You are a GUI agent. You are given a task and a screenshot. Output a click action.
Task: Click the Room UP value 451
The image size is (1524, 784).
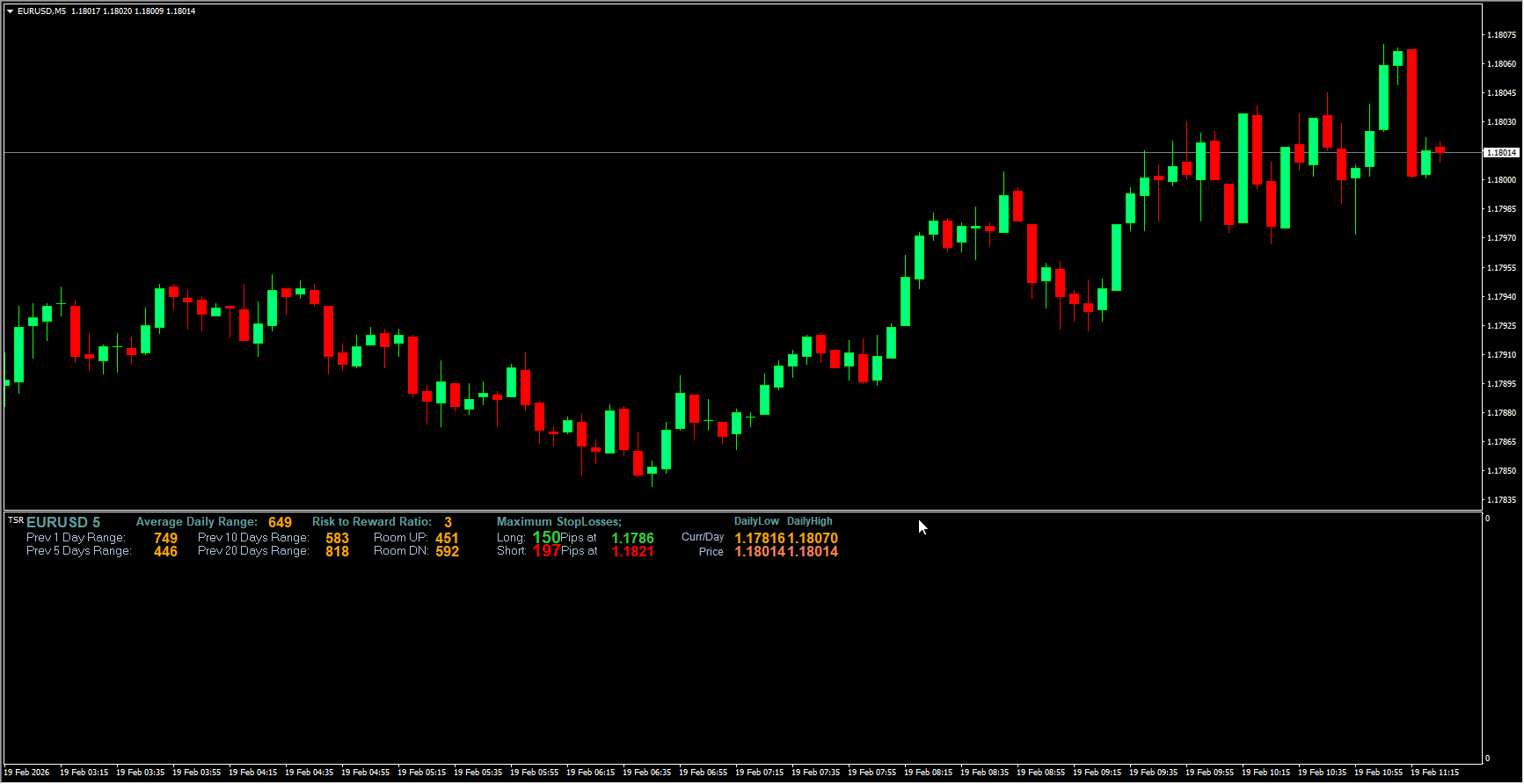point(447,538)
